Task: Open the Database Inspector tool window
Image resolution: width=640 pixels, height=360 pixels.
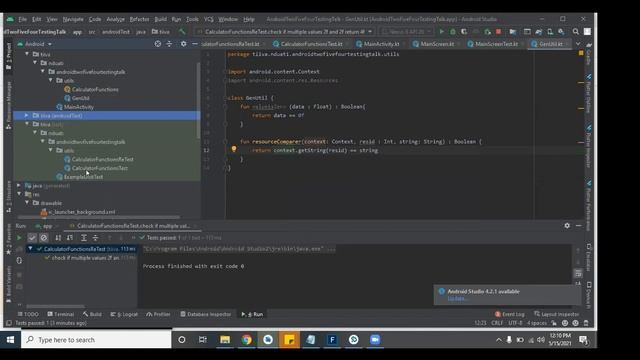Action: point(206,314)
